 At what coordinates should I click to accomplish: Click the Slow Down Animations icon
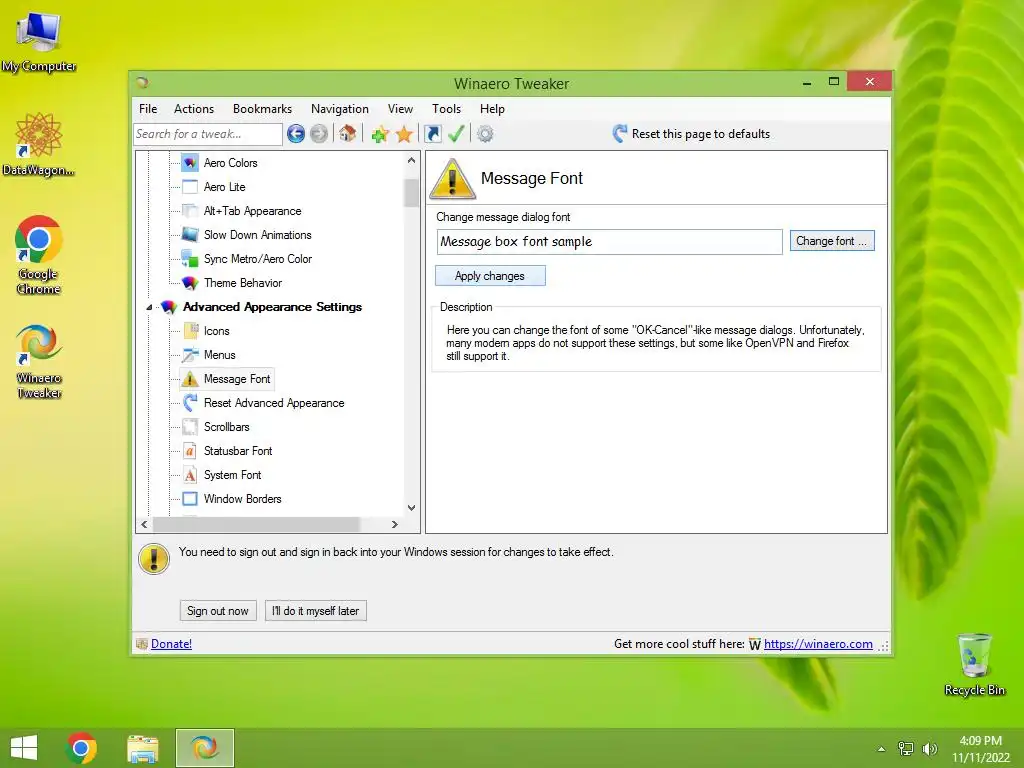tap(190, 234)
